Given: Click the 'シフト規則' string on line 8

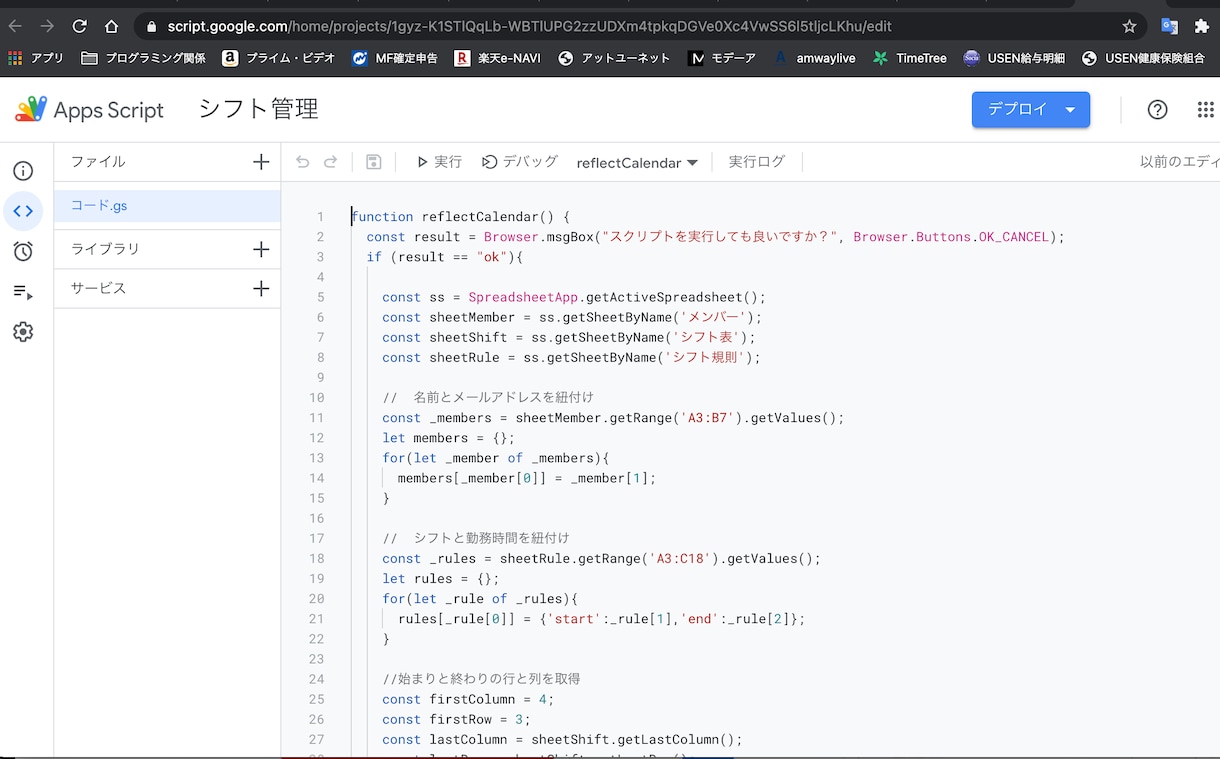Looking at the screenshot, I should pos(706,357).
